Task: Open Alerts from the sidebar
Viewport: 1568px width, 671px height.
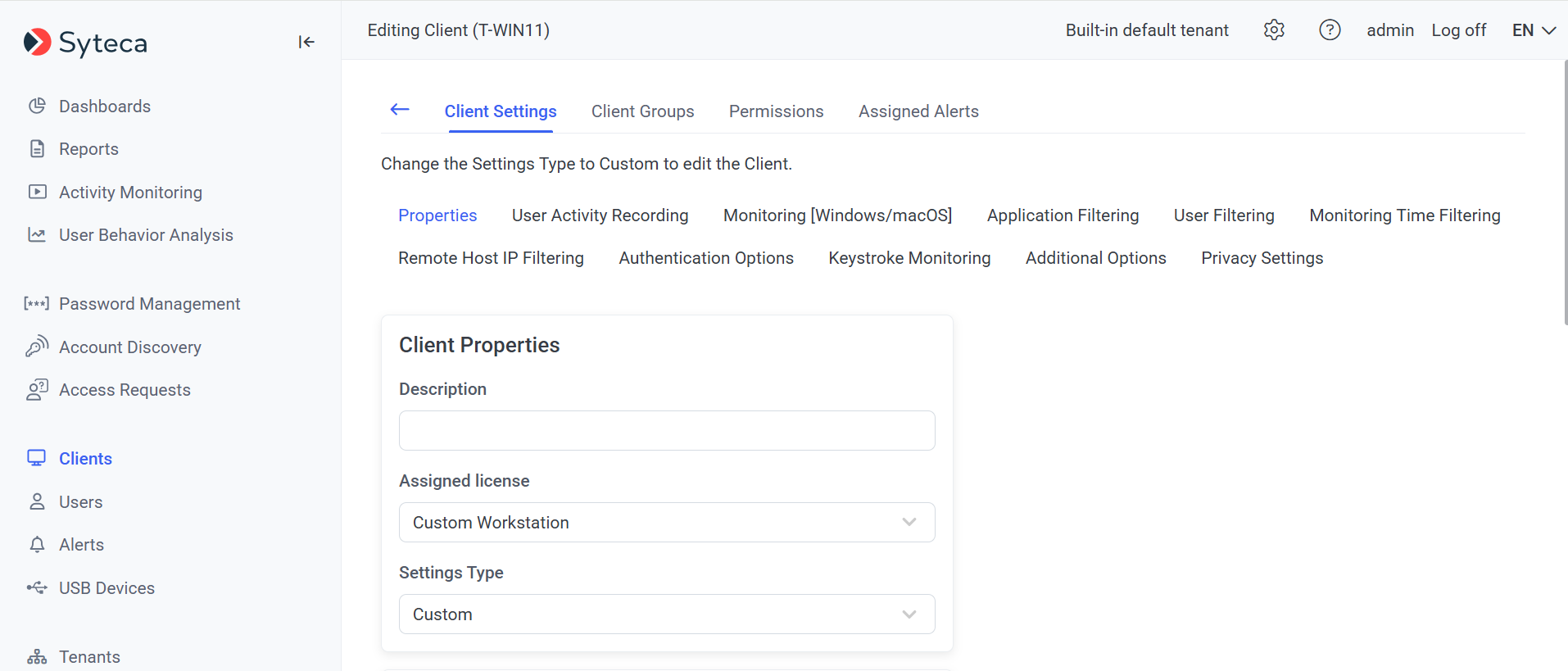Action: tap(81, 545)
